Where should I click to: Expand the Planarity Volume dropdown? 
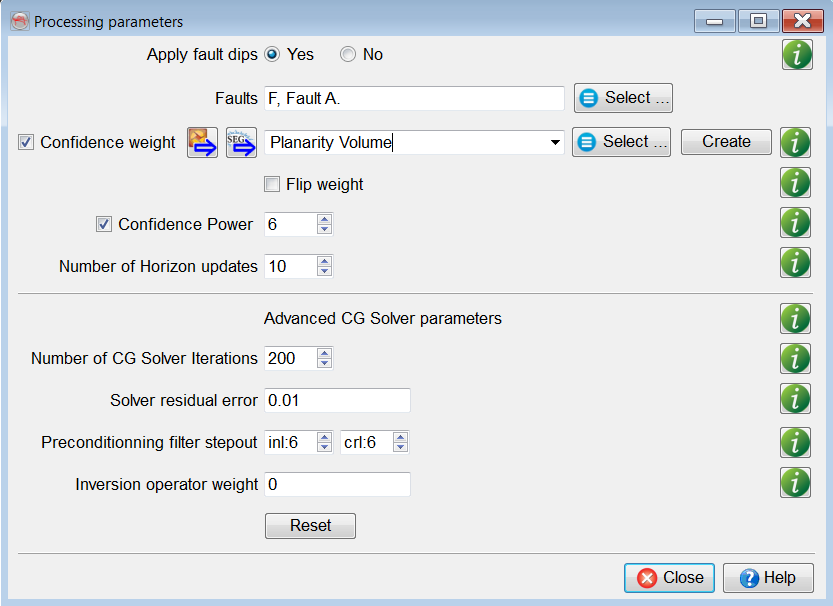555,143
